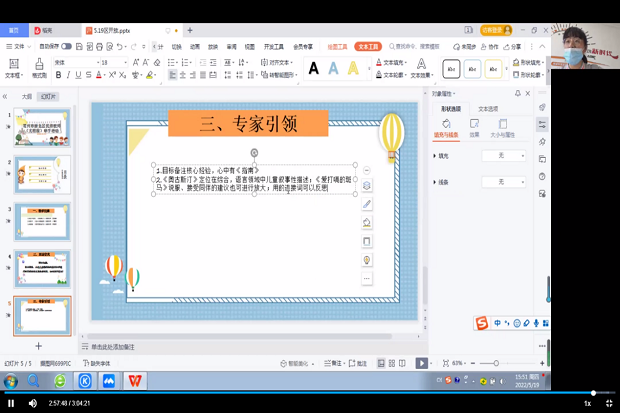The image size is (620, 413).
Task: Toggle the auto-save (自动保存) switch
Action: pyautogui.click(x=66, y=47)
